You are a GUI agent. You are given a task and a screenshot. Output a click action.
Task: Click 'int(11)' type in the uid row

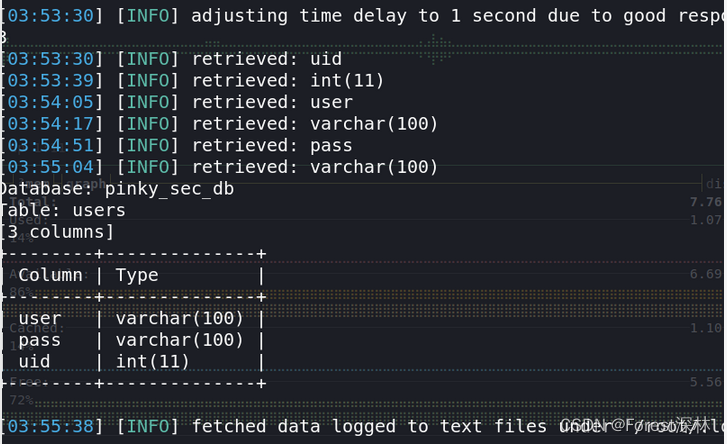pos(153,362)
